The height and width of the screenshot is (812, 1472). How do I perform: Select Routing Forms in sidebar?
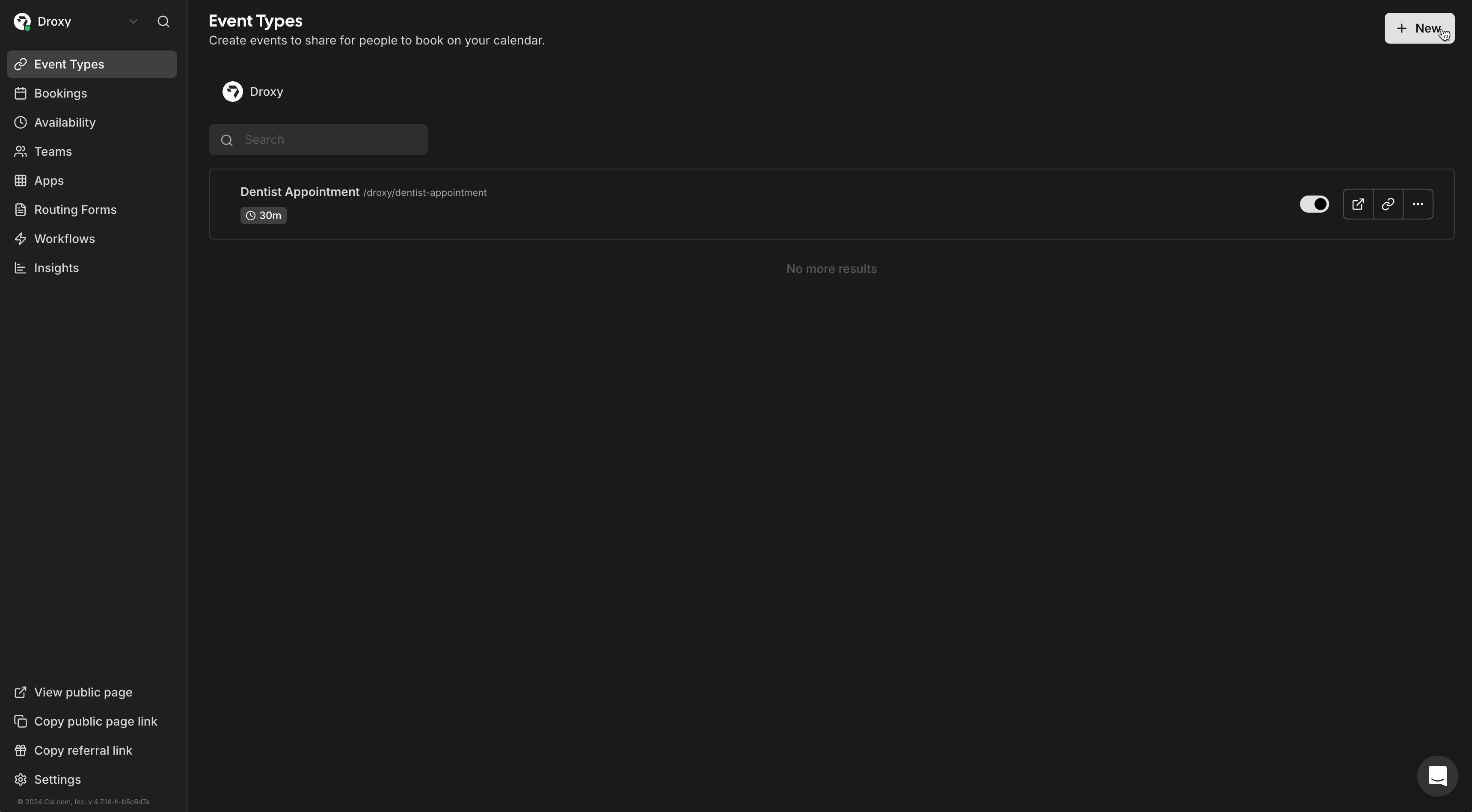(x=75, y=209)
